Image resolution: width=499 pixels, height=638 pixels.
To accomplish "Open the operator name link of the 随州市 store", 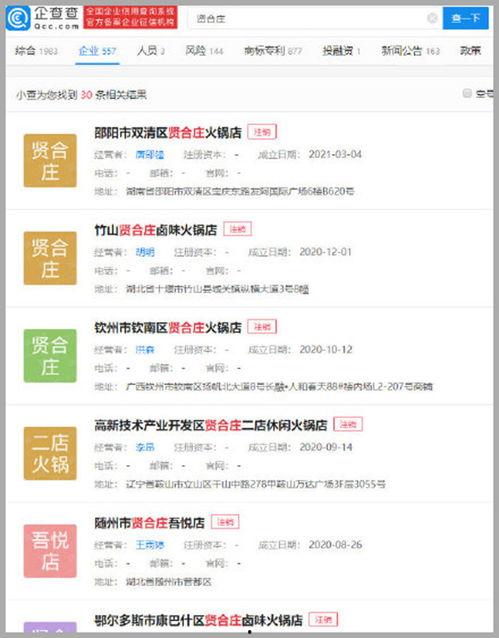I will tap(150, 545).
